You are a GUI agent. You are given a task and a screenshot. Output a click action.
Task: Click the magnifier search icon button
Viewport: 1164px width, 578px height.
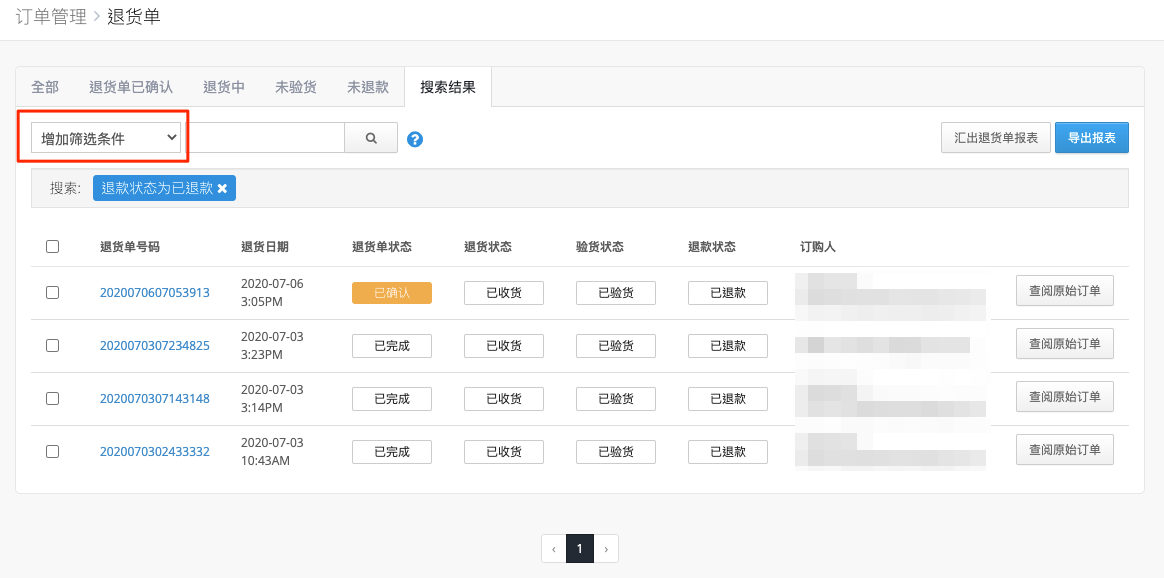371,138
